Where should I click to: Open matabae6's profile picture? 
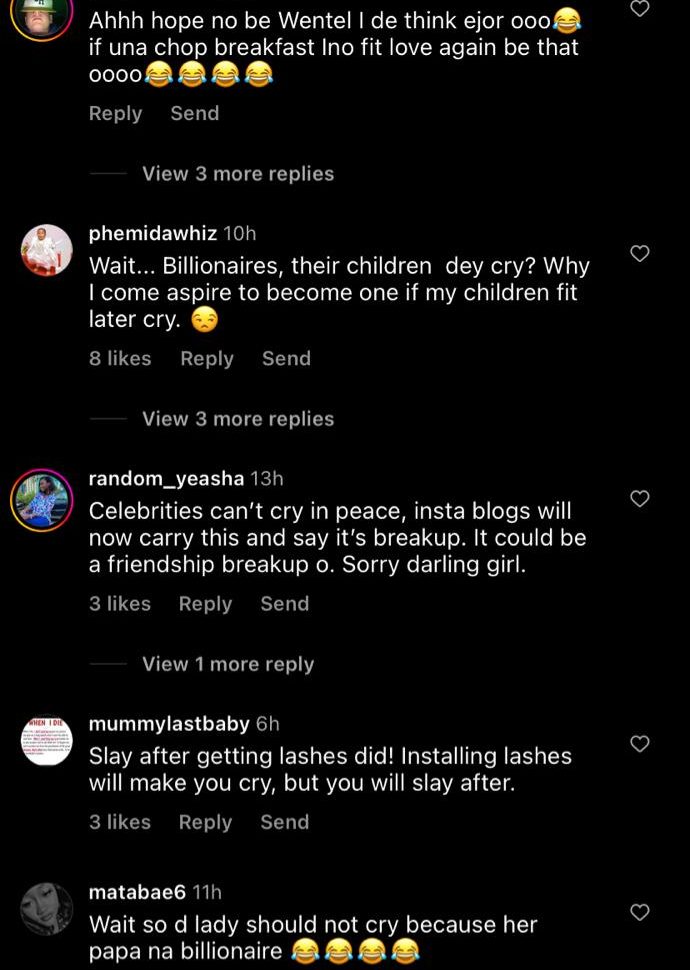coord(47,909)
